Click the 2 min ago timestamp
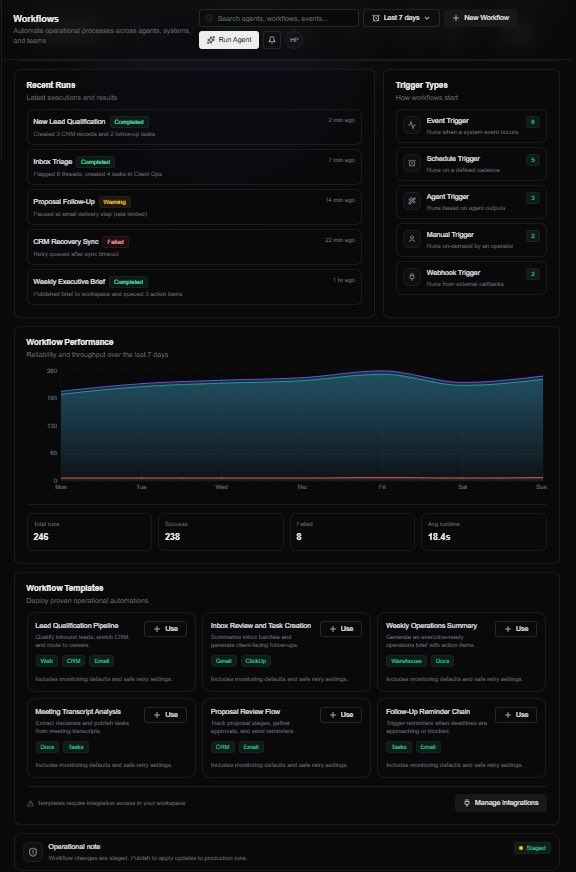Viewport: 576px width, 872px height. [x=341, y=120]
